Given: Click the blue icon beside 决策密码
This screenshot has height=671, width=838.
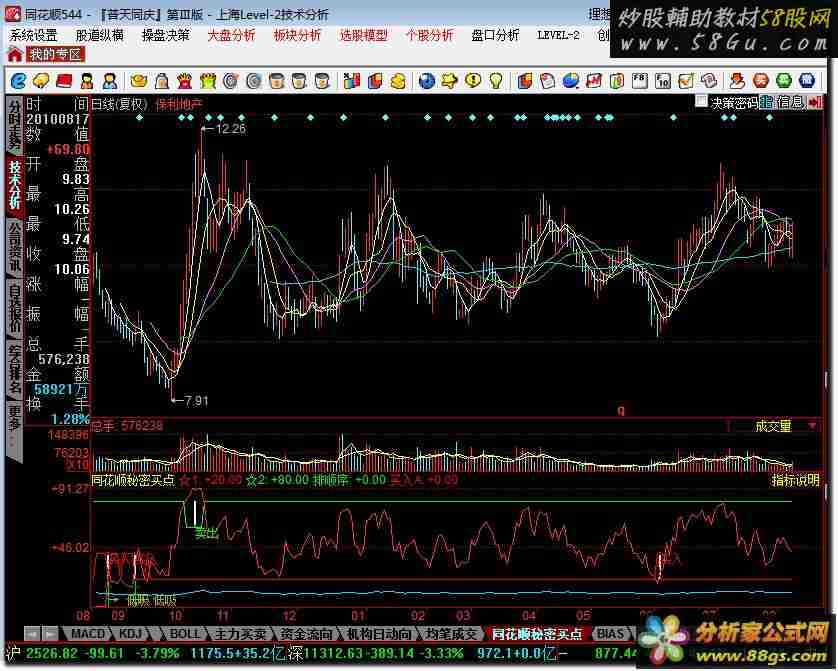Looking at the screenshot, I should [767, 102].
